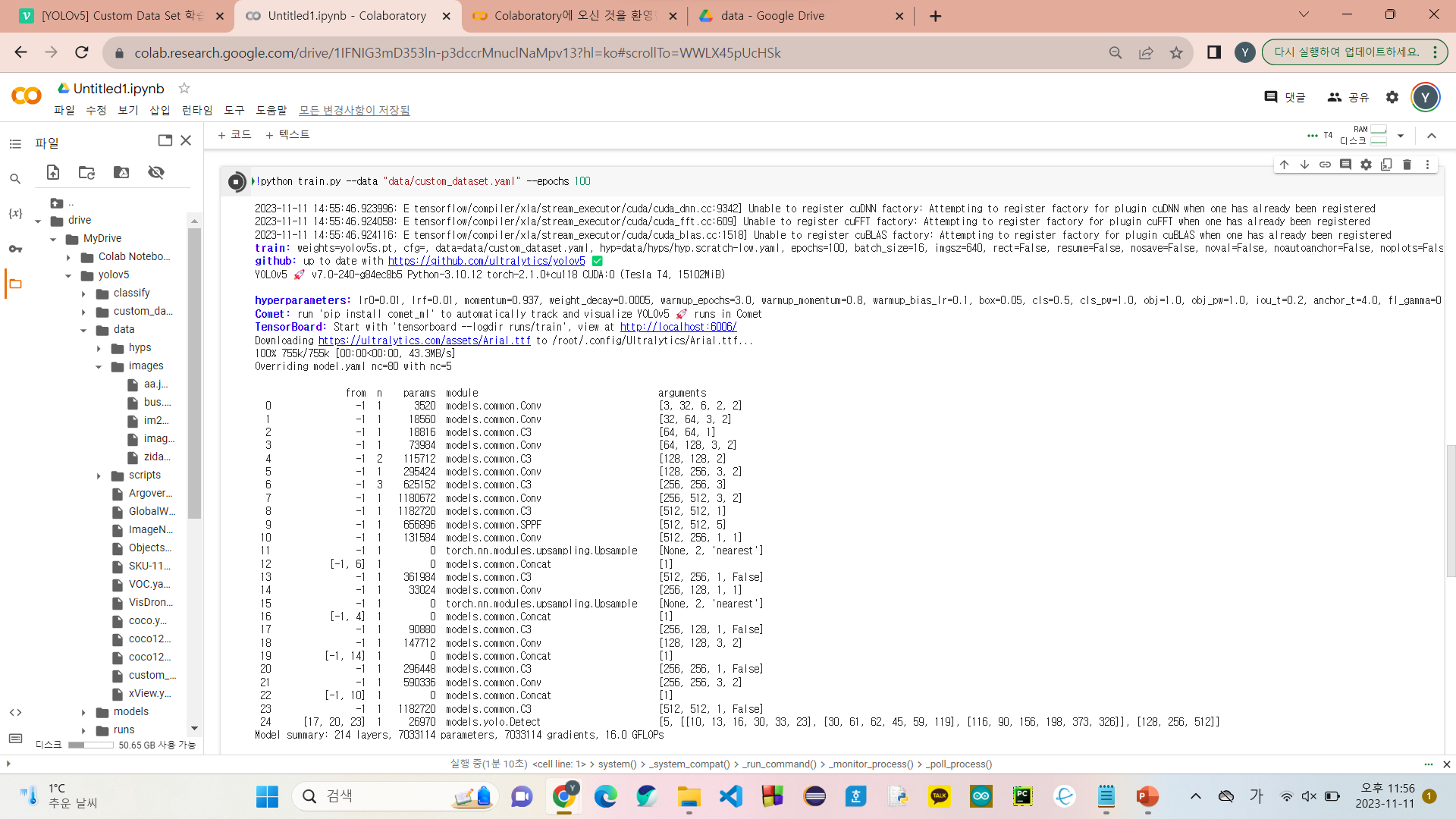1456x819 pixels.
Task: Toggle hidden files visibility in file panel
Action: click(x=156, y=173)
